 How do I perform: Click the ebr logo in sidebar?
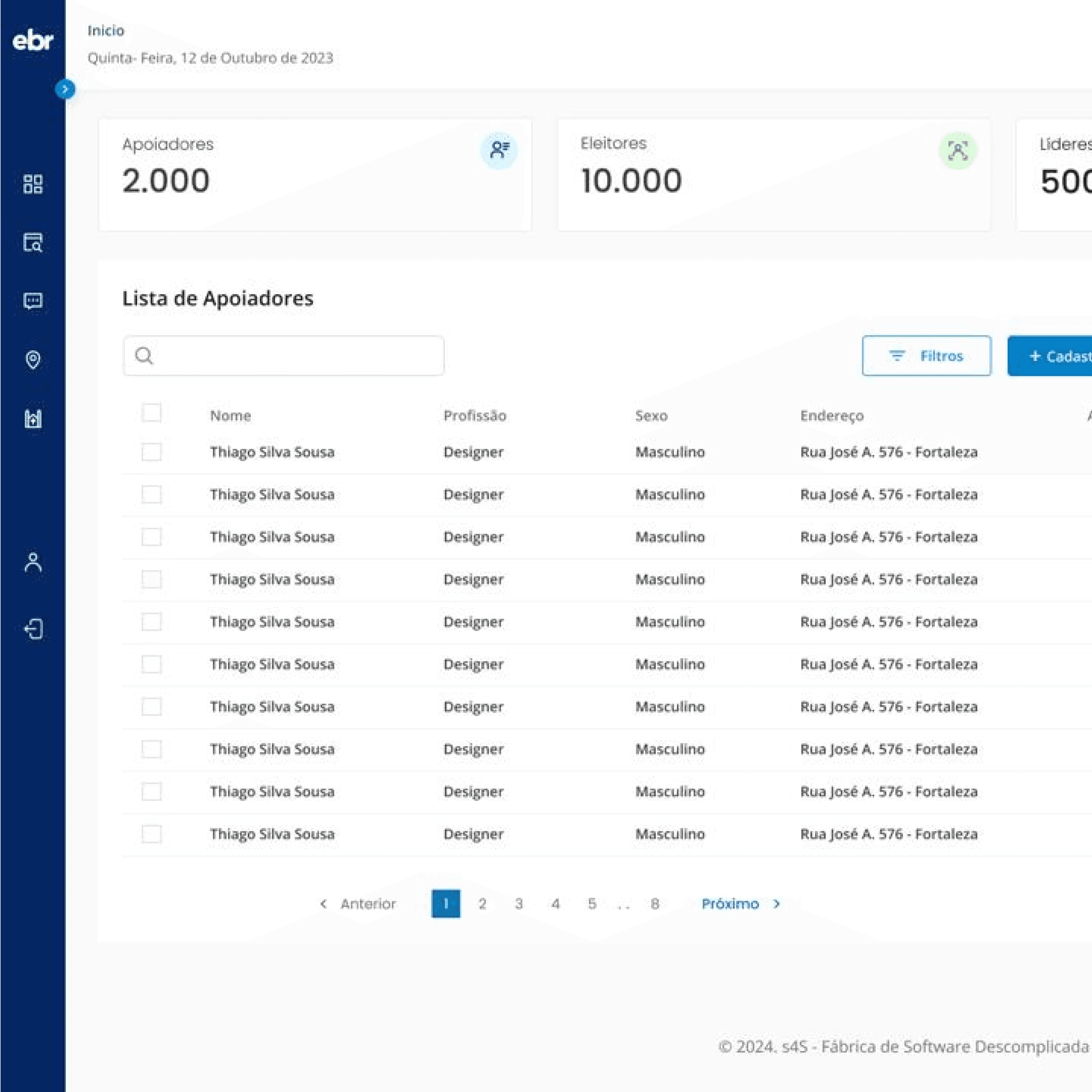tap(33, 41)
